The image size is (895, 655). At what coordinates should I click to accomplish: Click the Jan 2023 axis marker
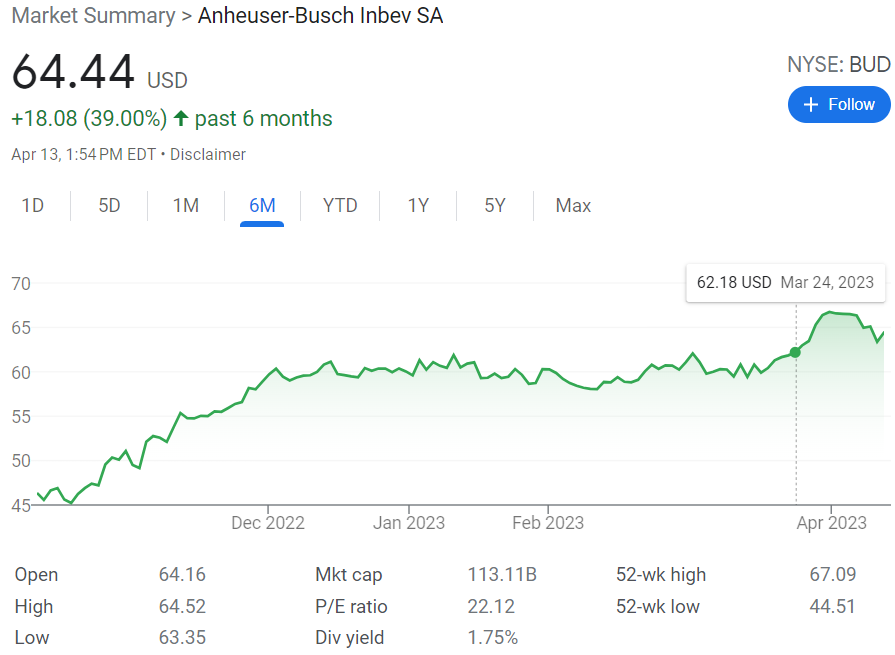pyautogui.click(x=409, y=523)
